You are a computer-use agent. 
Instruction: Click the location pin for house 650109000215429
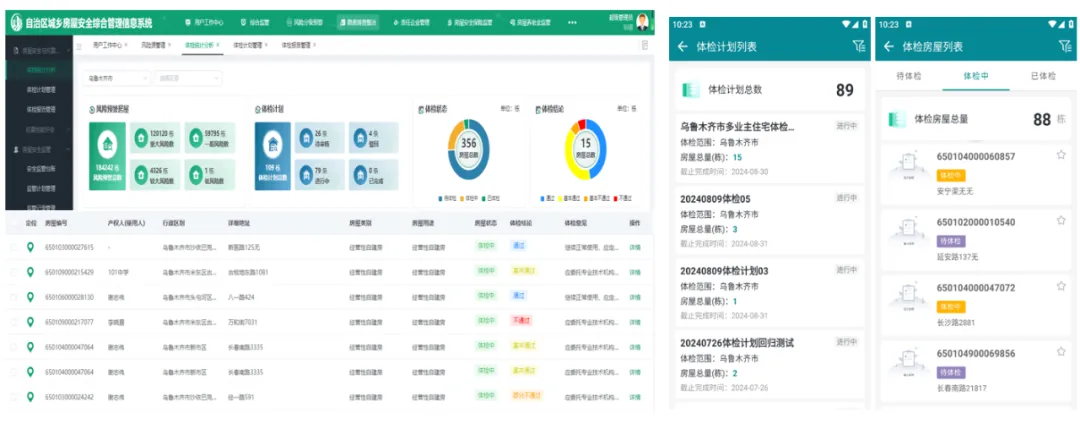click(x=30, y=272)
